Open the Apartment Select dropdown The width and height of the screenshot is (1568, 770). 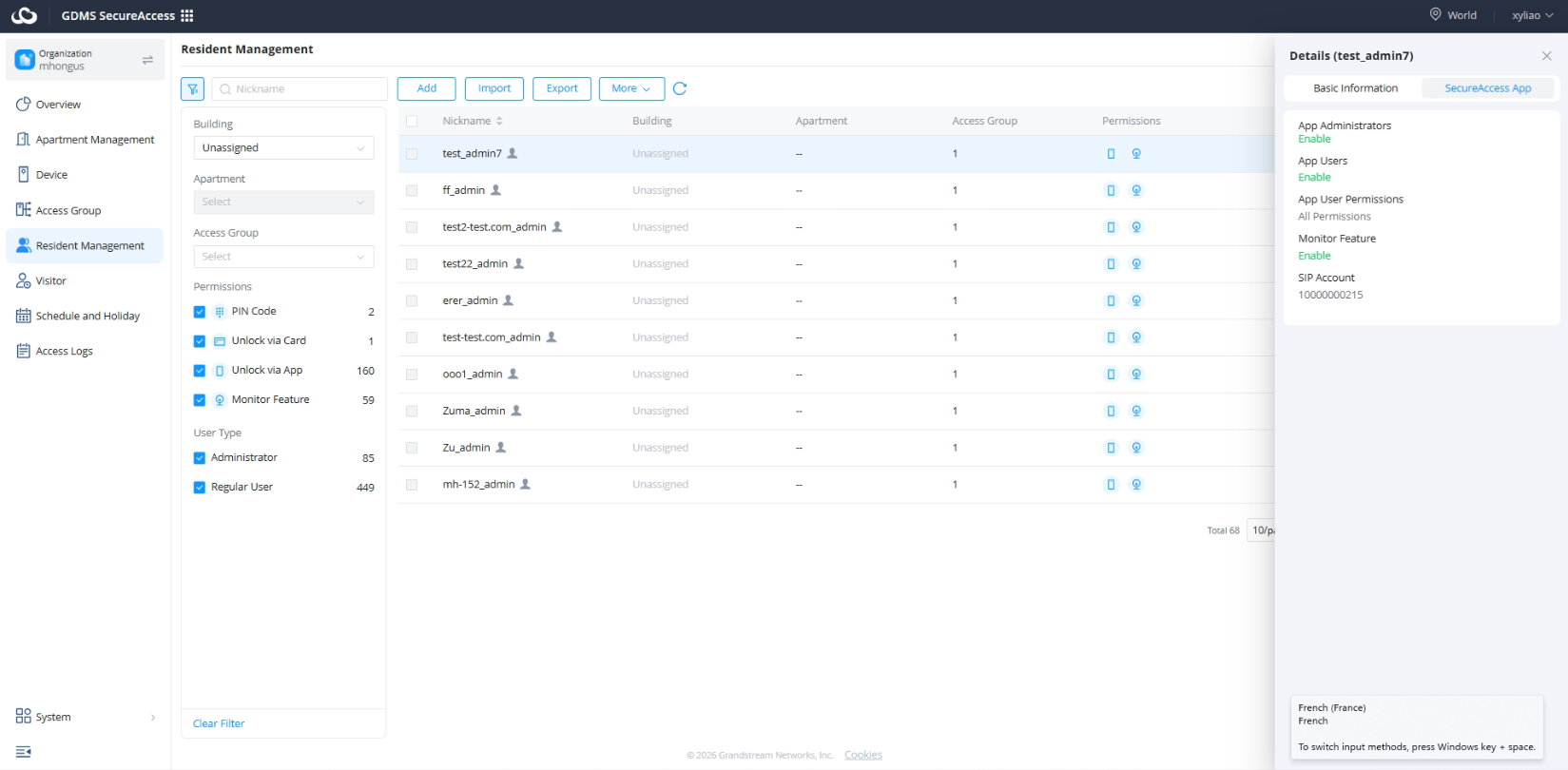(x=283, y=202)
